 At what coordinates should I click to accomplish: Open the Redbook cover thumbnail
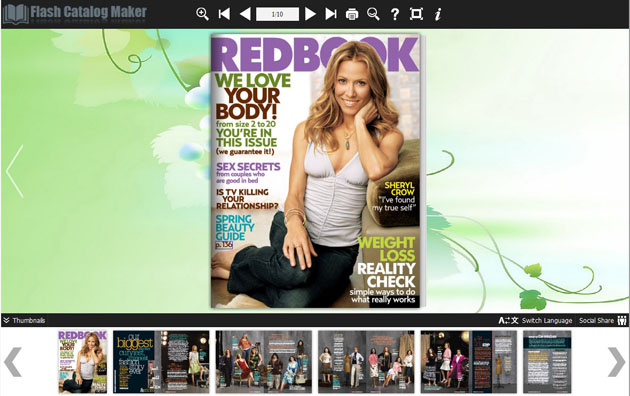pos(83,361)
